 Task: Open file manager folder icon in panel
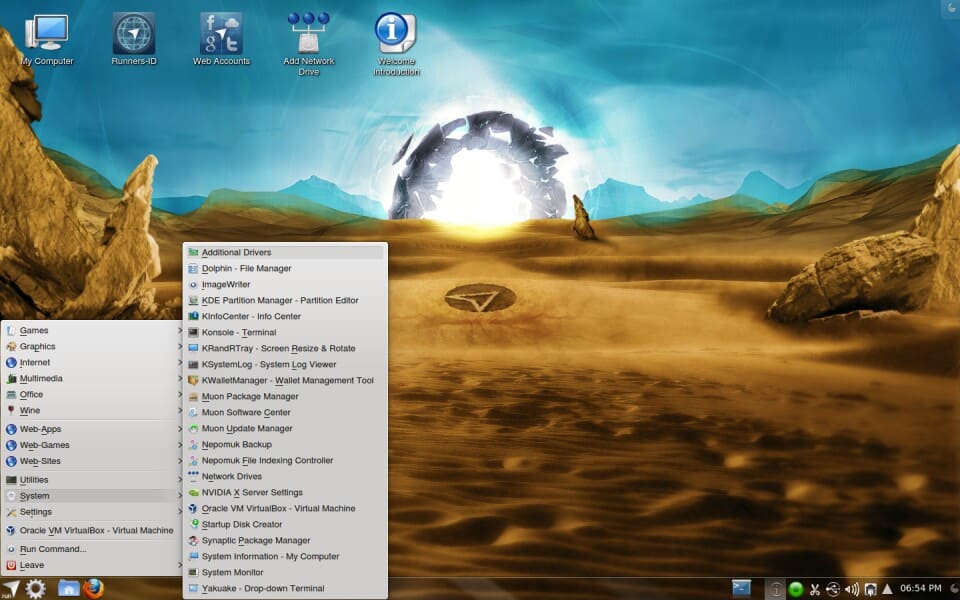(69, 588)
